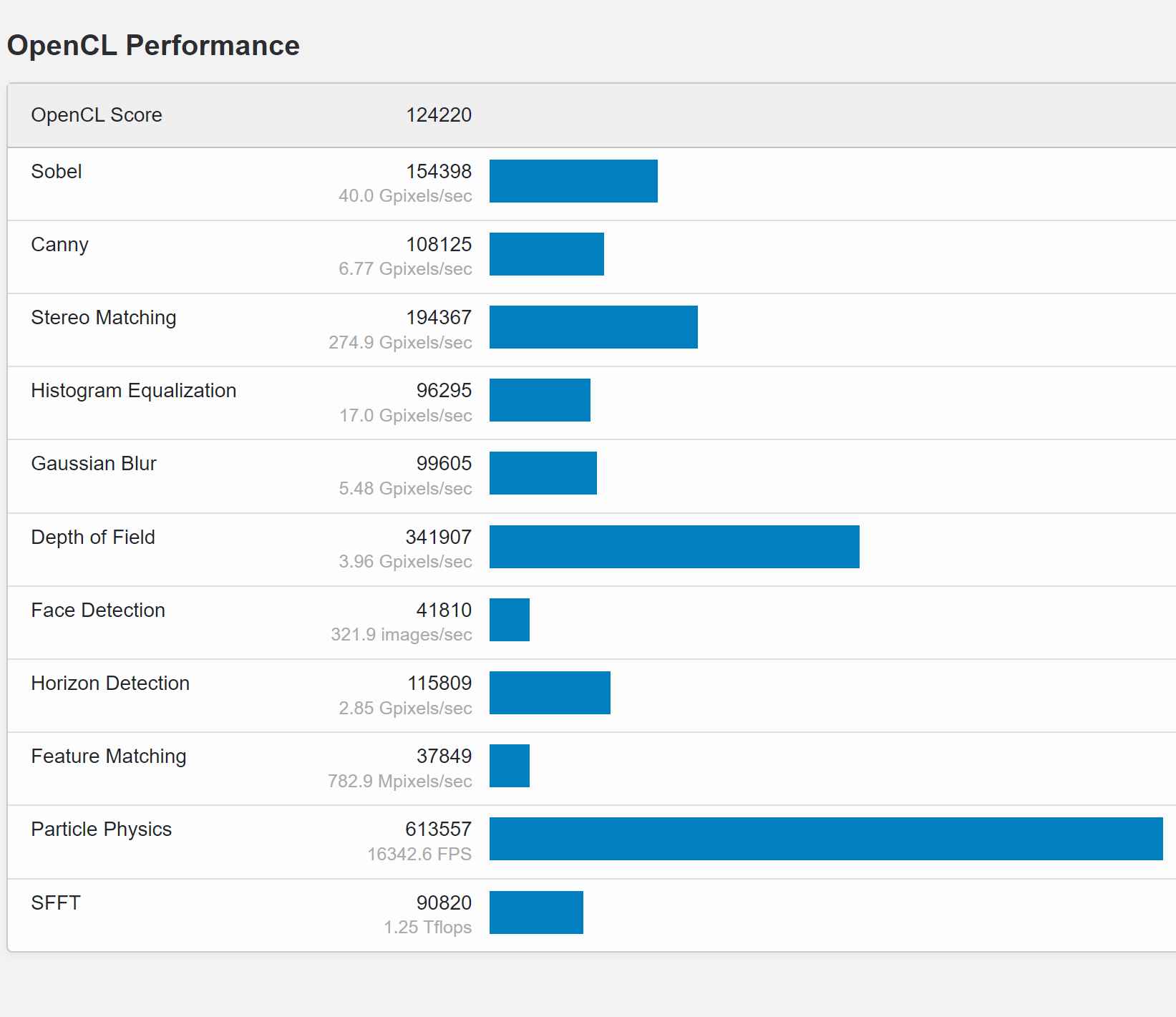Click the Horizon Detection score 115809

pos(439,683)
